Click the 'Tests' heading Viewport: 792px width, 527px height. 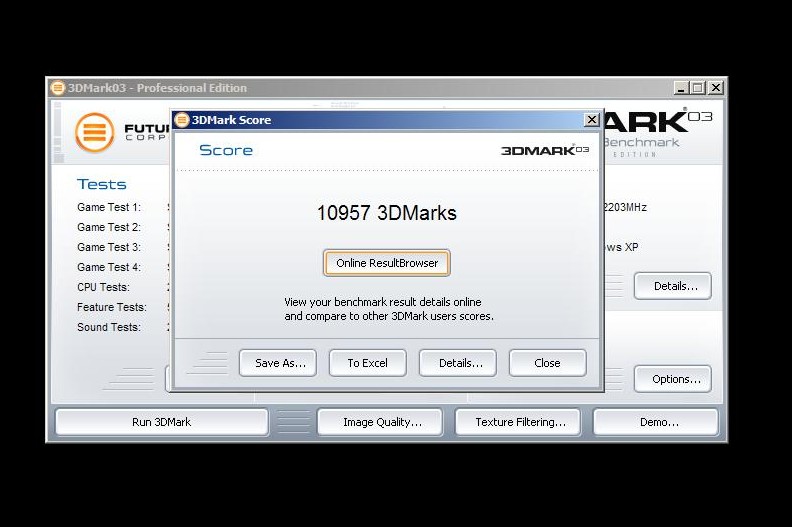[102, 184]
